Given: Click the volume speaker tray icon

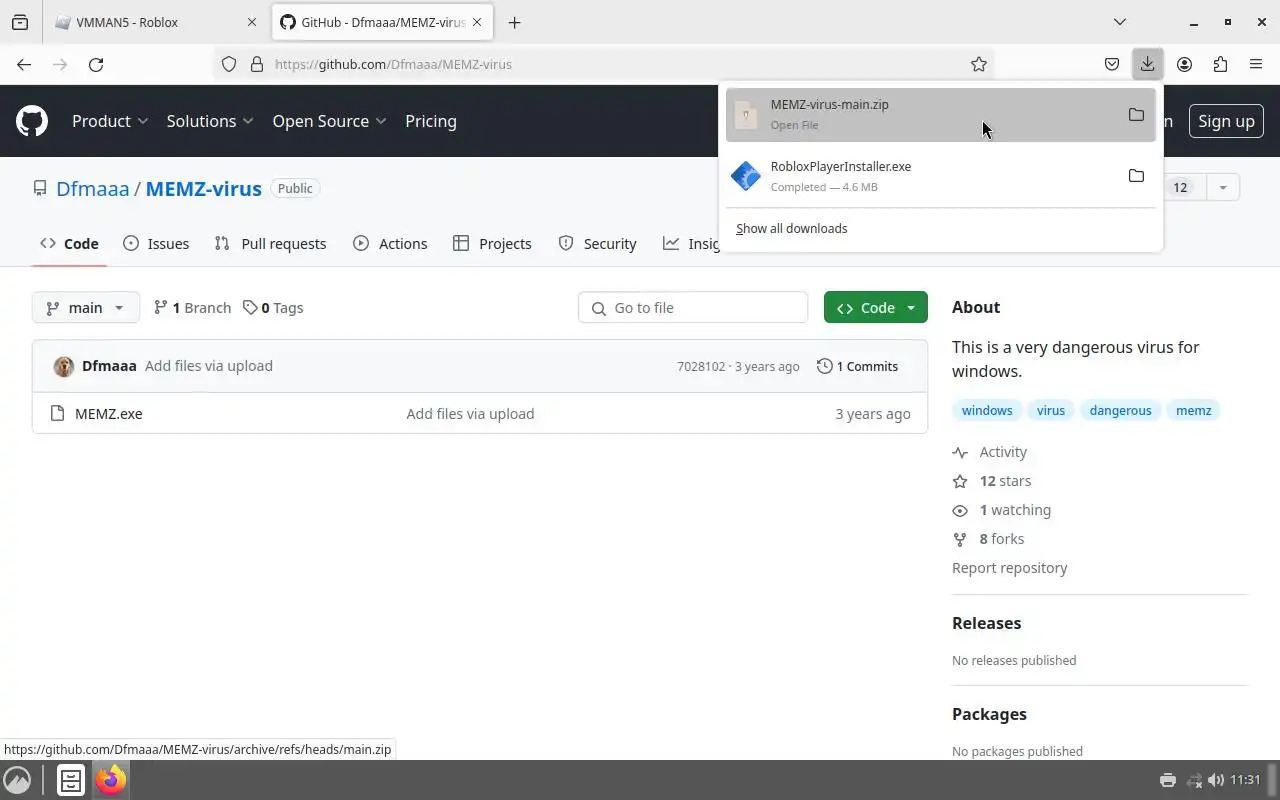Looking at the screenshot, I should pyautogui.click(x=1215, y=780).
